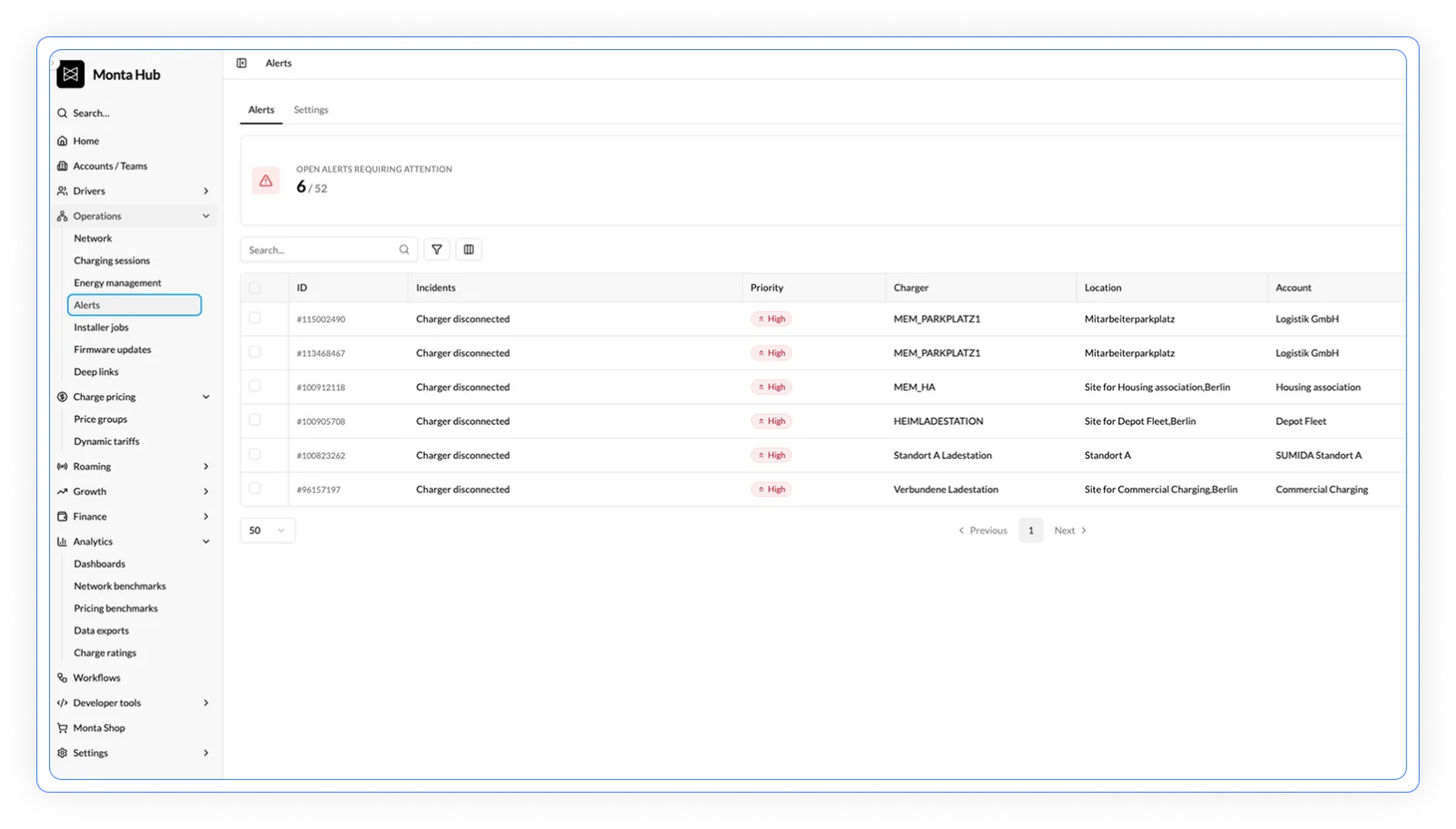Screen dimensions: 1456x829
Task: Click the magnifier icon in table search
Action: pos(404,249)
